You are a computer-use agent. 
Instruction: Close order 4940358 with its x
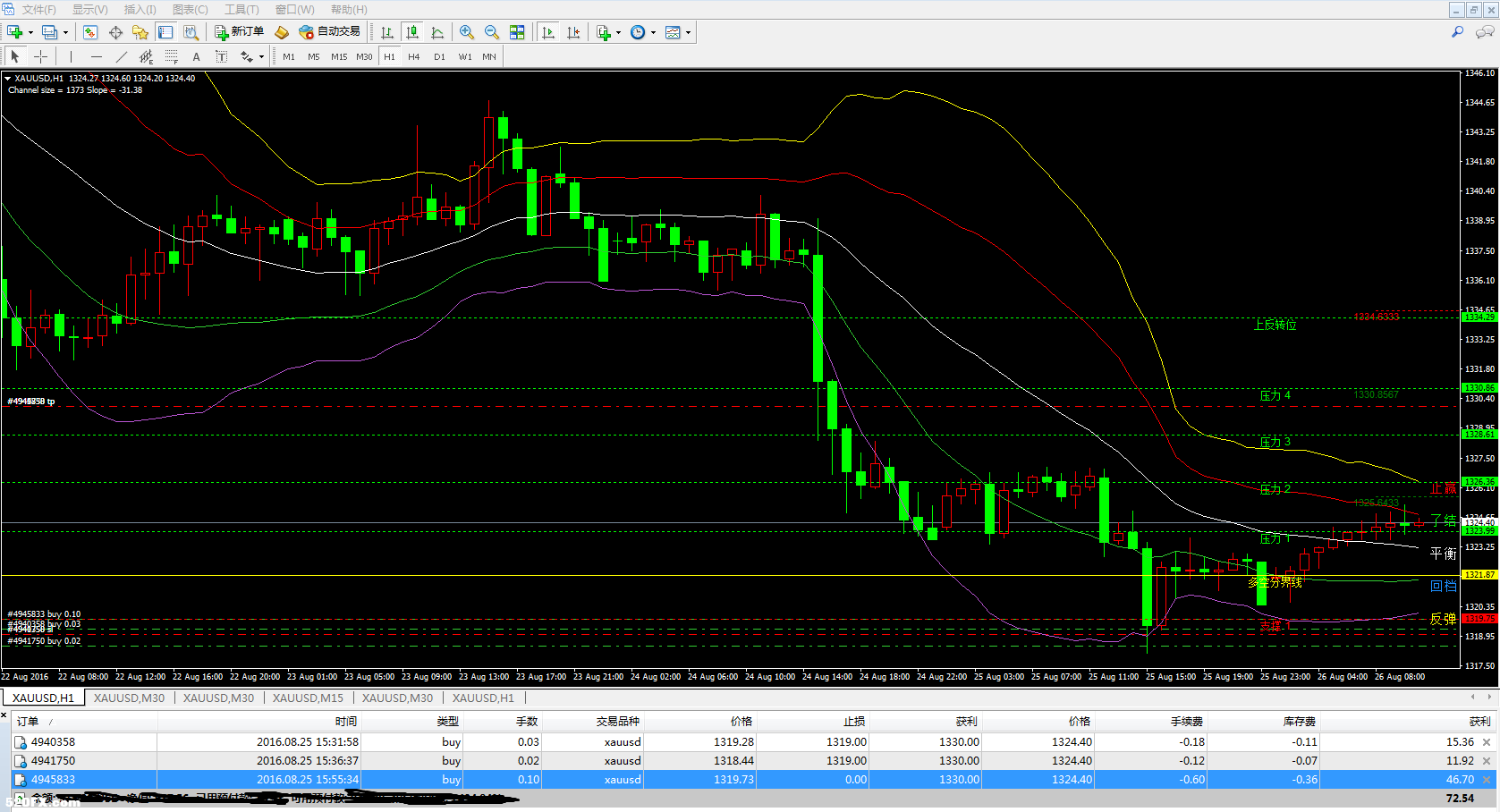(x=1487, y=742)
